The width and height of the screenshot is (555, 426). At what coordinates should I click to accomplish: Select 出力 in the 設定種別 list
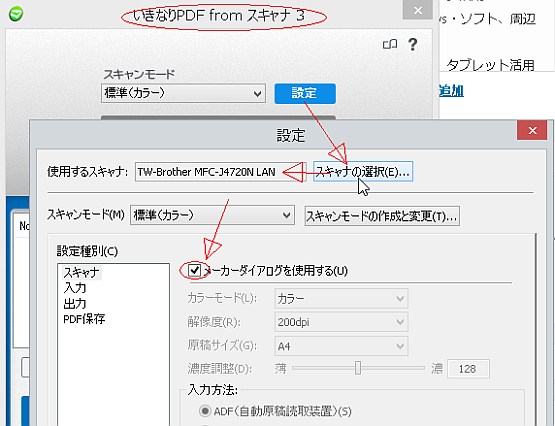[75, 304]
